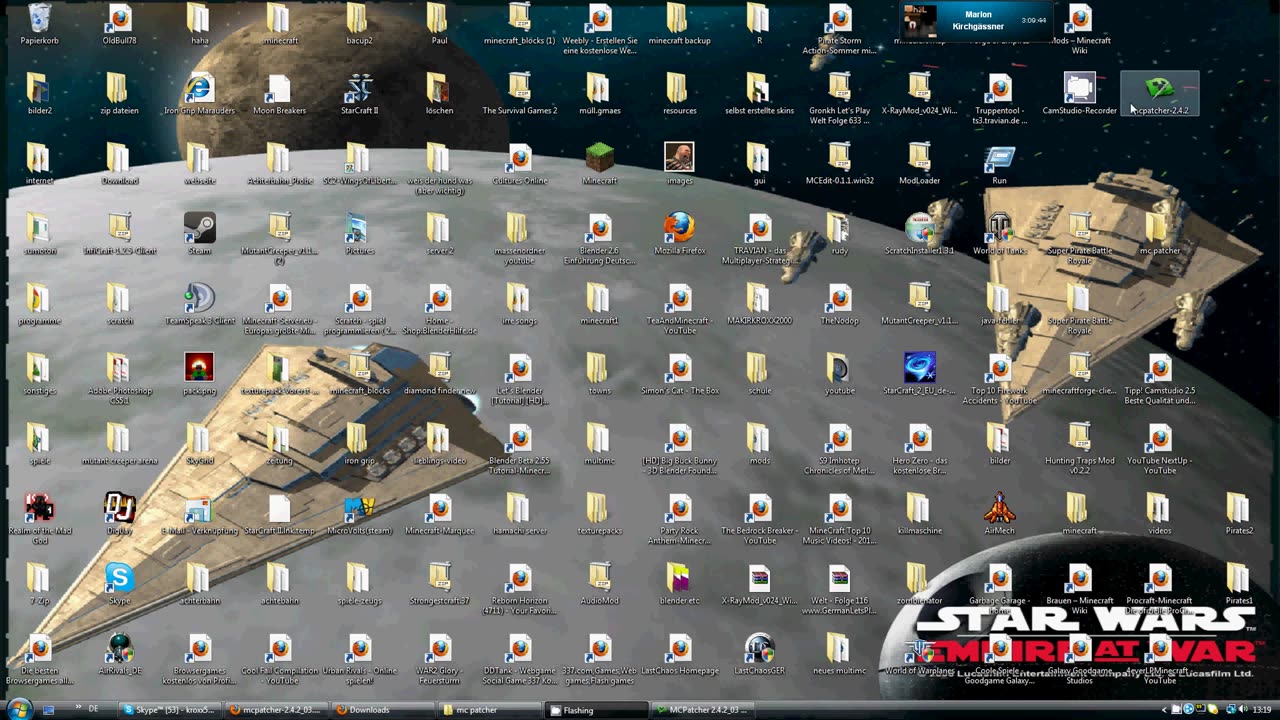Image resolution: width=1280 pixels, height=720 pixels.
Task: Click the Windows Start button
Action: tap(18, 710)
